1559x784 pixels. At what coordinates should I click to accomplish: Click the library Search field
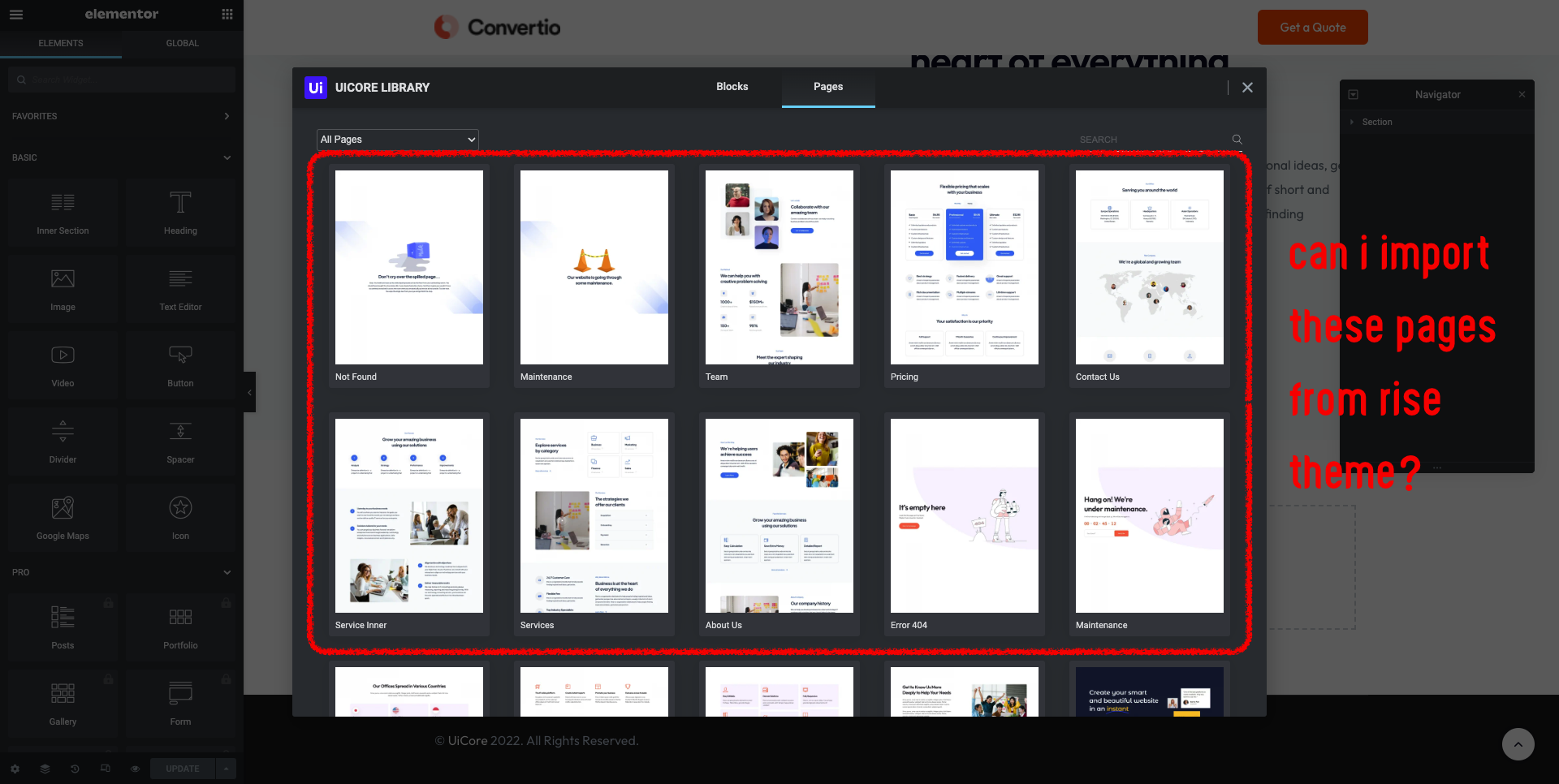coord(1151,140)
